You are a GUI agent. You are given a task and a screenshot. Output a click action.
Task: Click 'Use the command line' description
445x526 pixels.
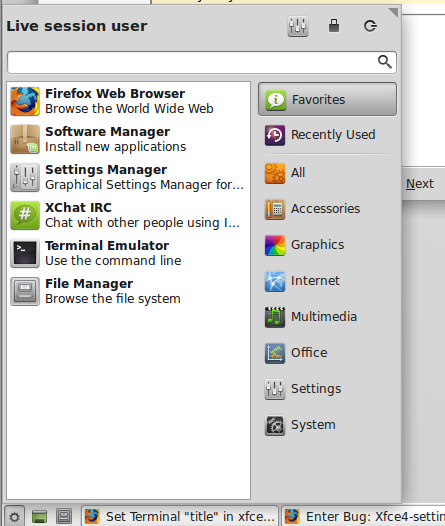[113, 261]
